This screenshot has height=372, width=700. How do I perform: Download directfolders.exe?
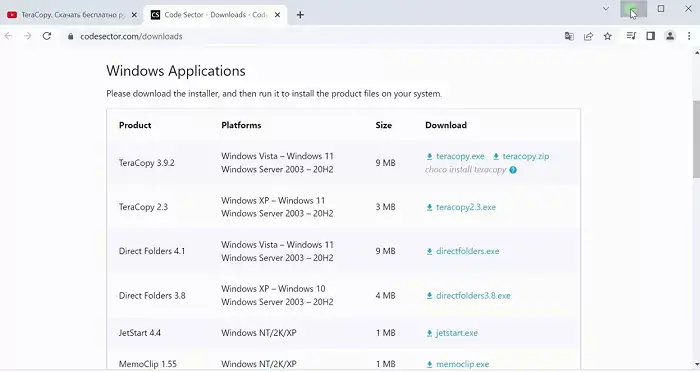point(463,251)
